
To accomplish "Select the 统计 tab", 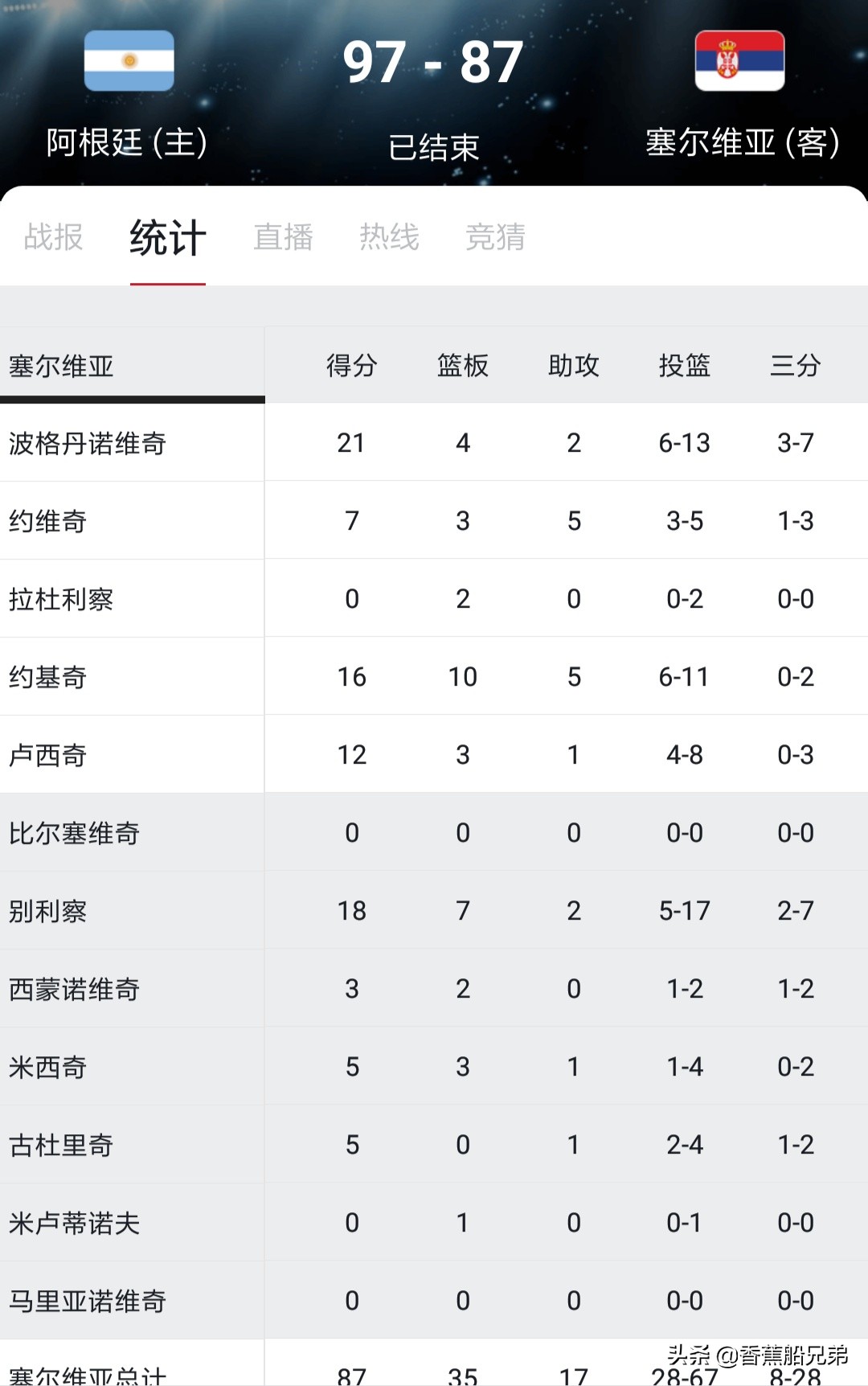I will tap(168, 238).
